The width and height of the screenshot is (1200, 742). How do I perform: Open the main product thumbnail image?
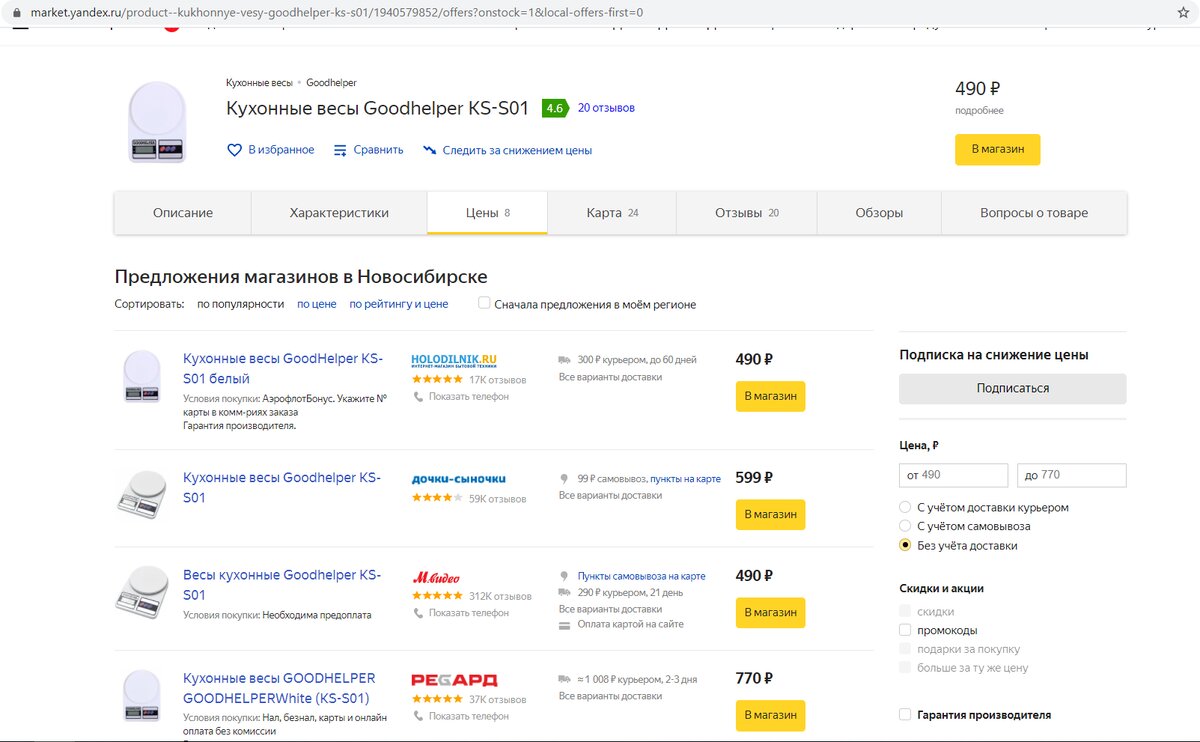coord(157,122)
